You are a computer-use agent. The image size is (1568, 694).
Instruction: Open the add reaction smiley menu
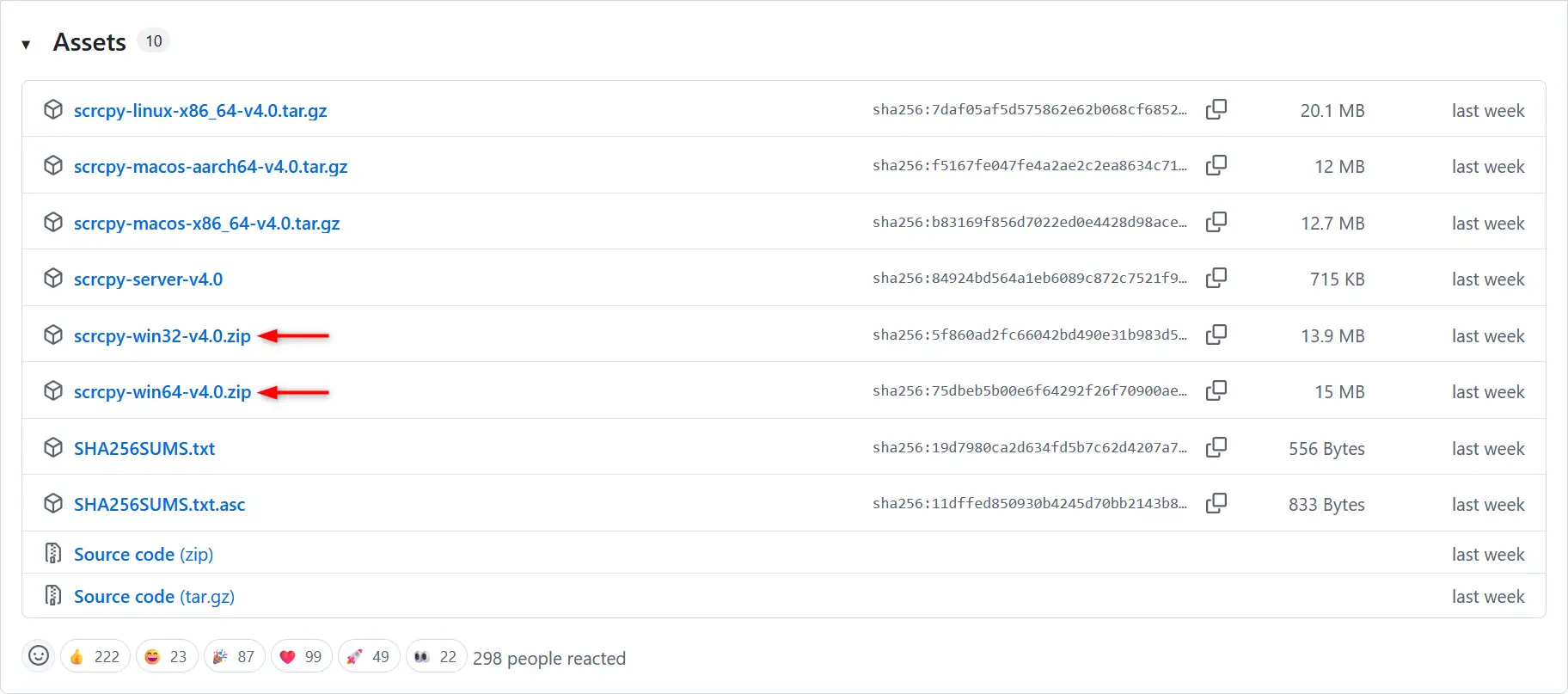pyautogui.click(x=39, y=656)
